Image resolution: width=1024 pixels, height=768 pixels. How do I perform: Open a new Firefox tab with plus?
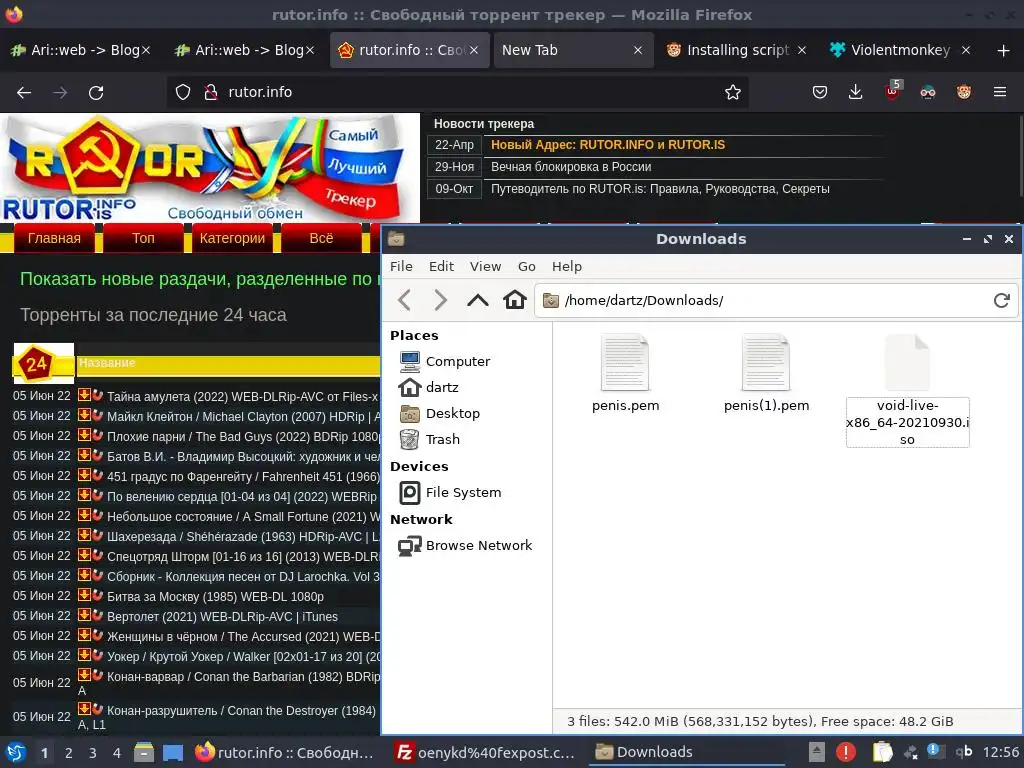(1003, 50)
